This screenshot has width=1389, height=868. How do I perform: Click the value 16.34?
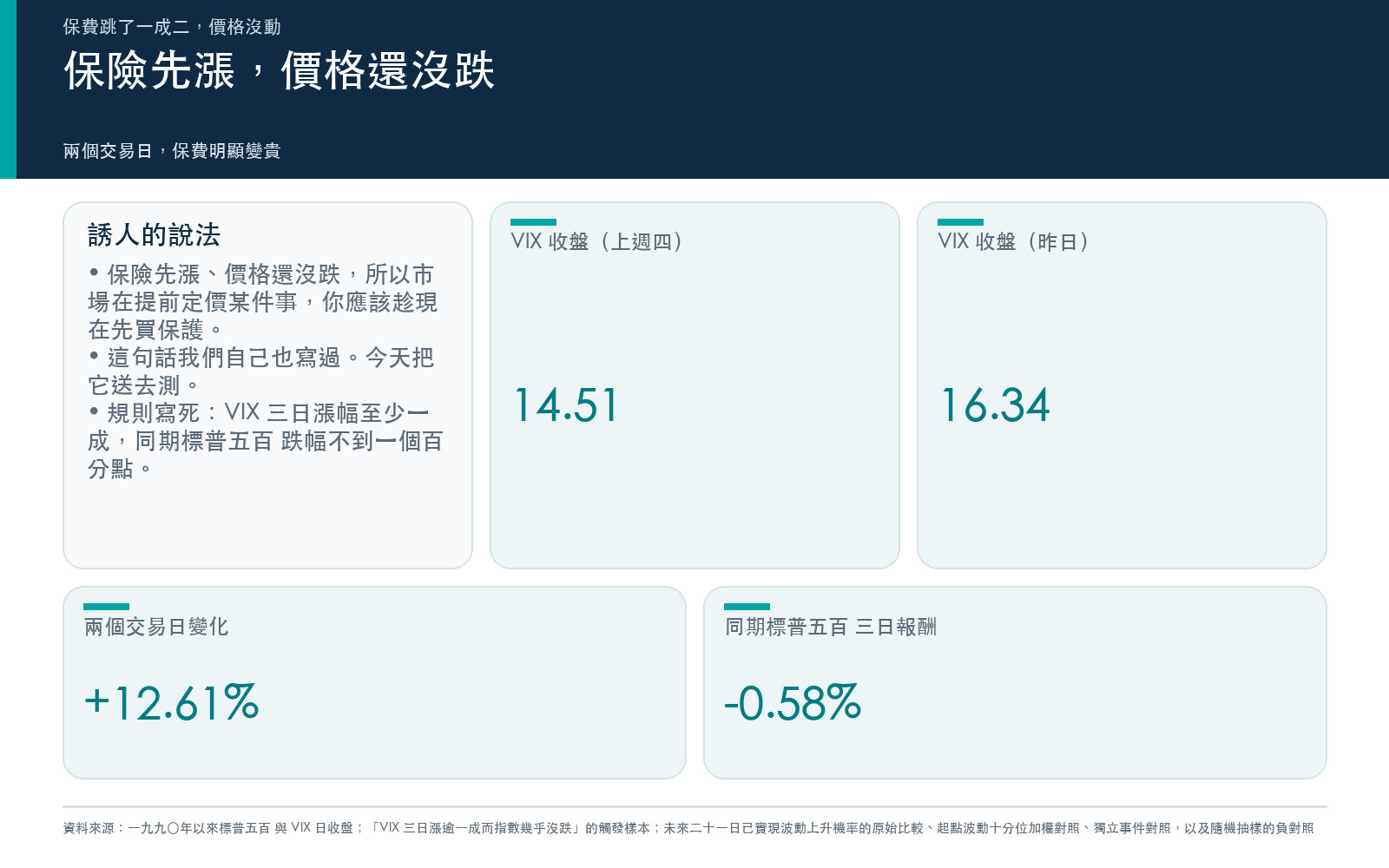[995, 405]
